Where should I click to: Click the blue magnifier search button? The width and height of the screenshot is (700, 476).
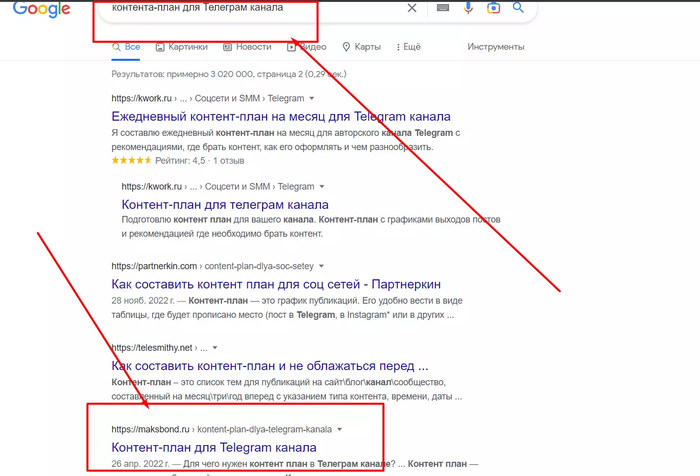point(518,7)
